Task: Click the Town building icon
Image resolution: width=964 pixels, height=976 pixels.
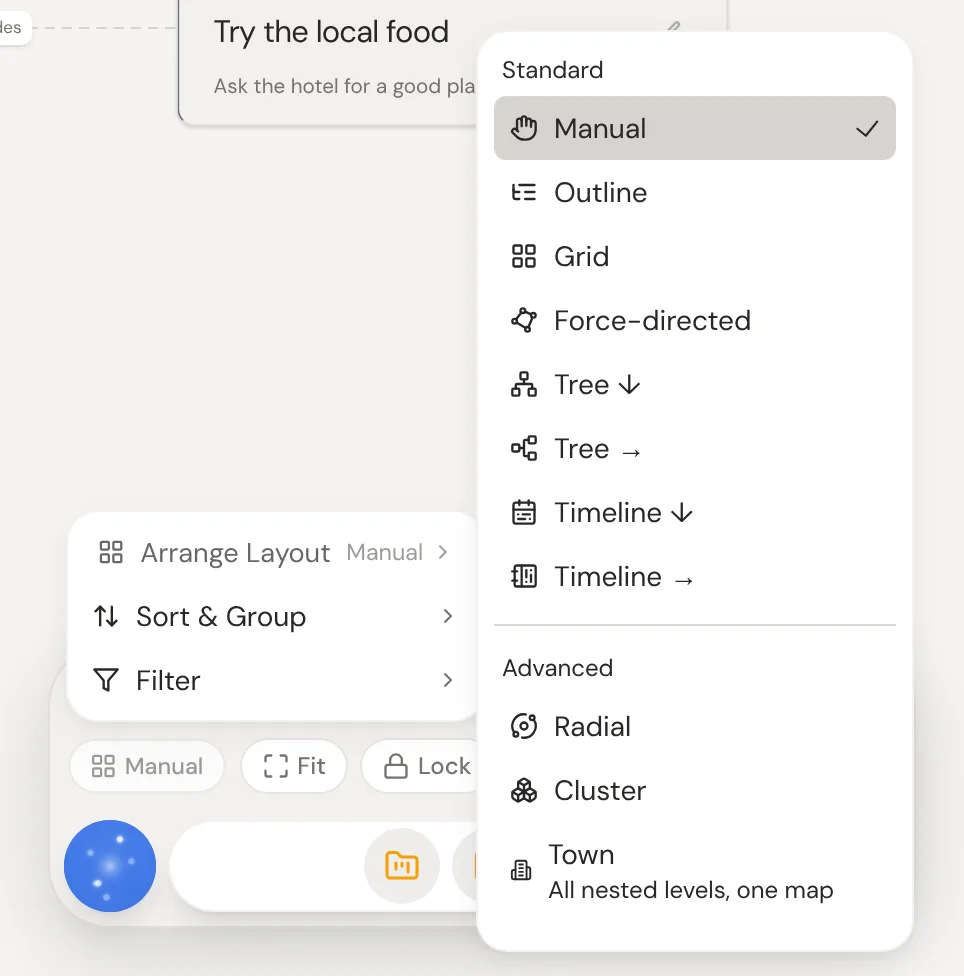Action: click(521, 870)
